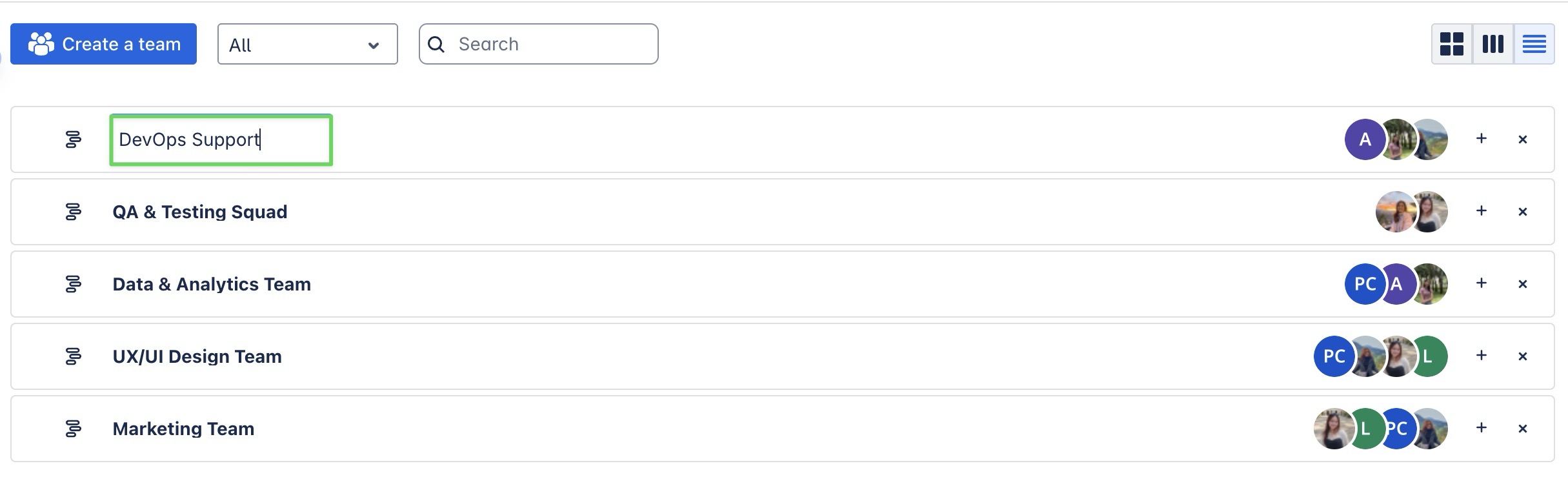Delete the QA & Testing Squad team
The width and height of the screenshot is (1568, 479).
click(x=1523, y=212)
